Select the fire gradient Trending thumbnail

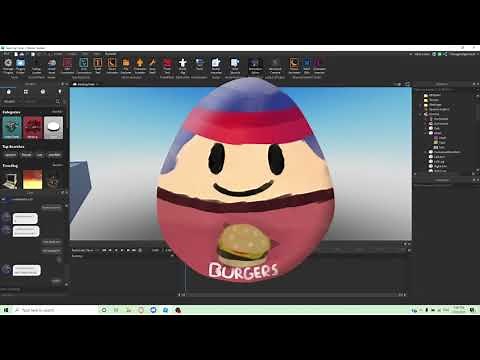tap(32, 179)
